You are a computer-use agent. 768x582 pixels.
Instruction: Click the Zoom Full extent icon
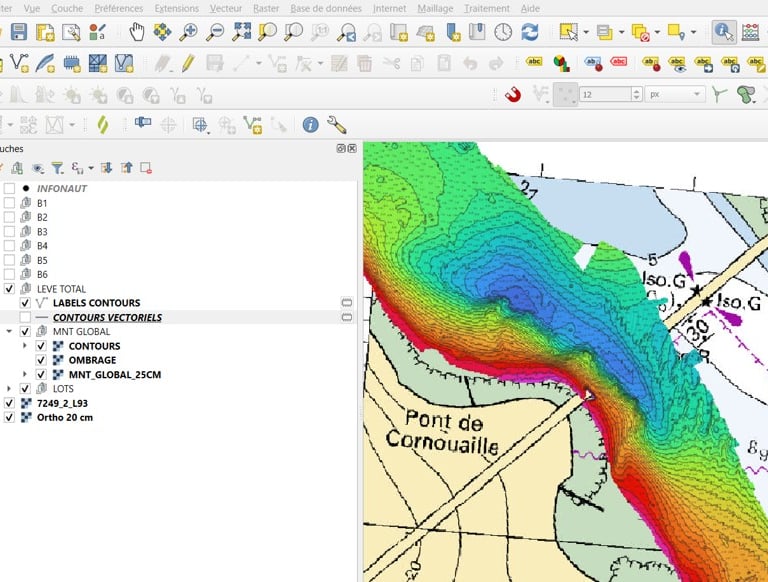[241, 32]
